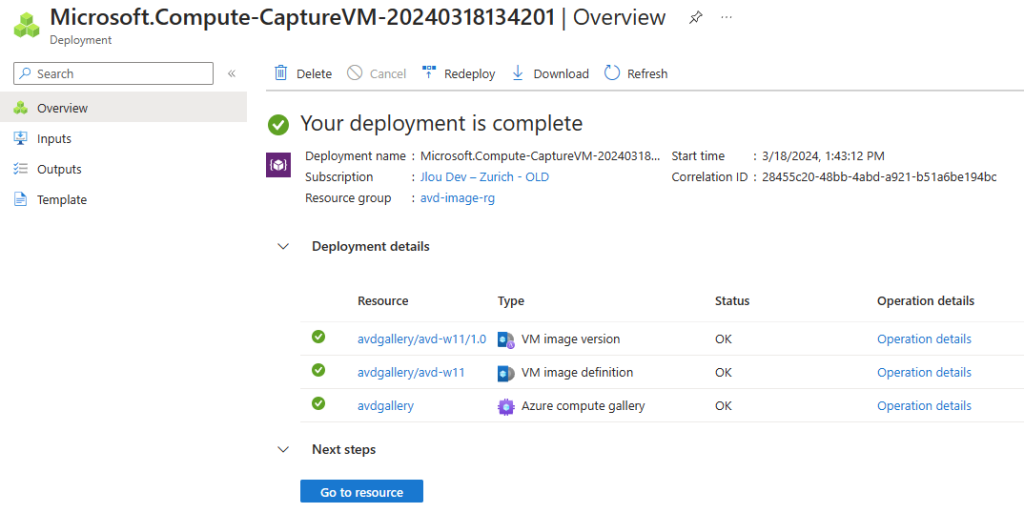The height and width of the screenshot is (513, 1024).
Task: Click the green cubes deployment icon in header
Action: (26, 25)
